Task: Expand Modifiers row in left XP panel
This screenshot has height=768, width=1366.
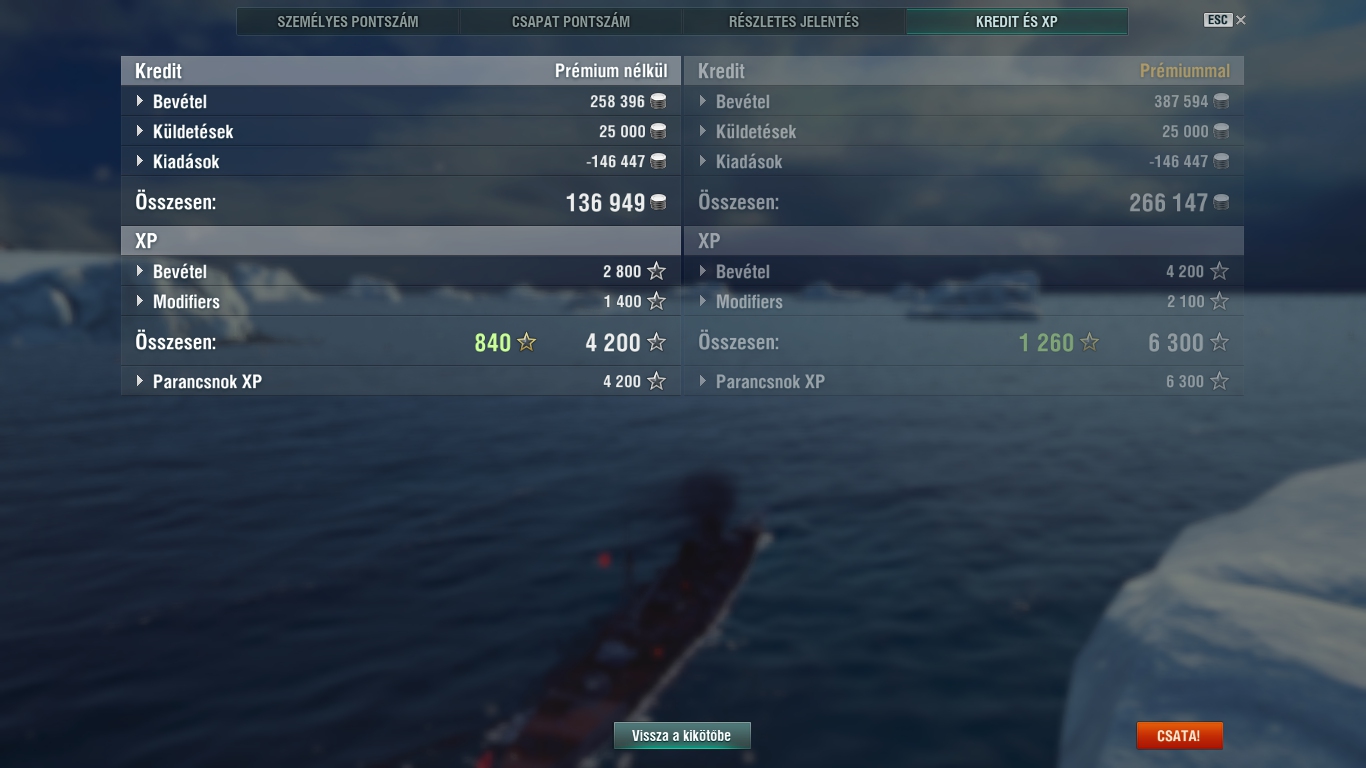Action: point(401,301)
